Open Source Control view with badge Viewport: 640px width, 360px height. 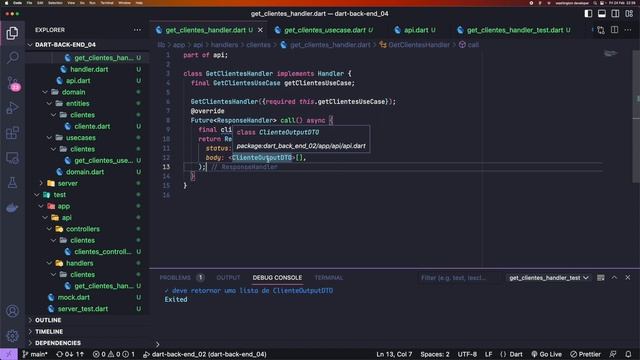tap(12, 83)
